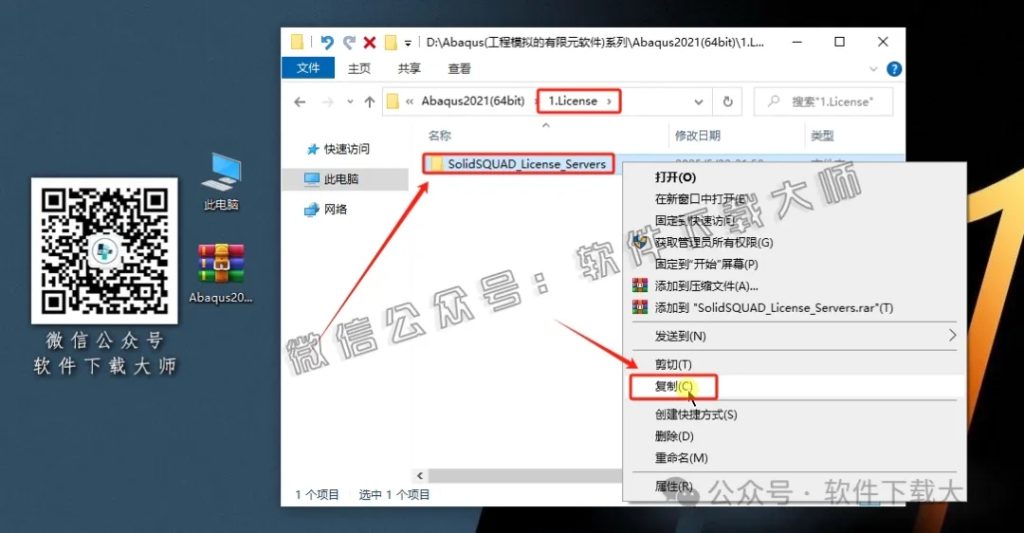Choose 固定到快速访问 from context menu
The width and height of the screenshot is (1024, 533).
695,220
